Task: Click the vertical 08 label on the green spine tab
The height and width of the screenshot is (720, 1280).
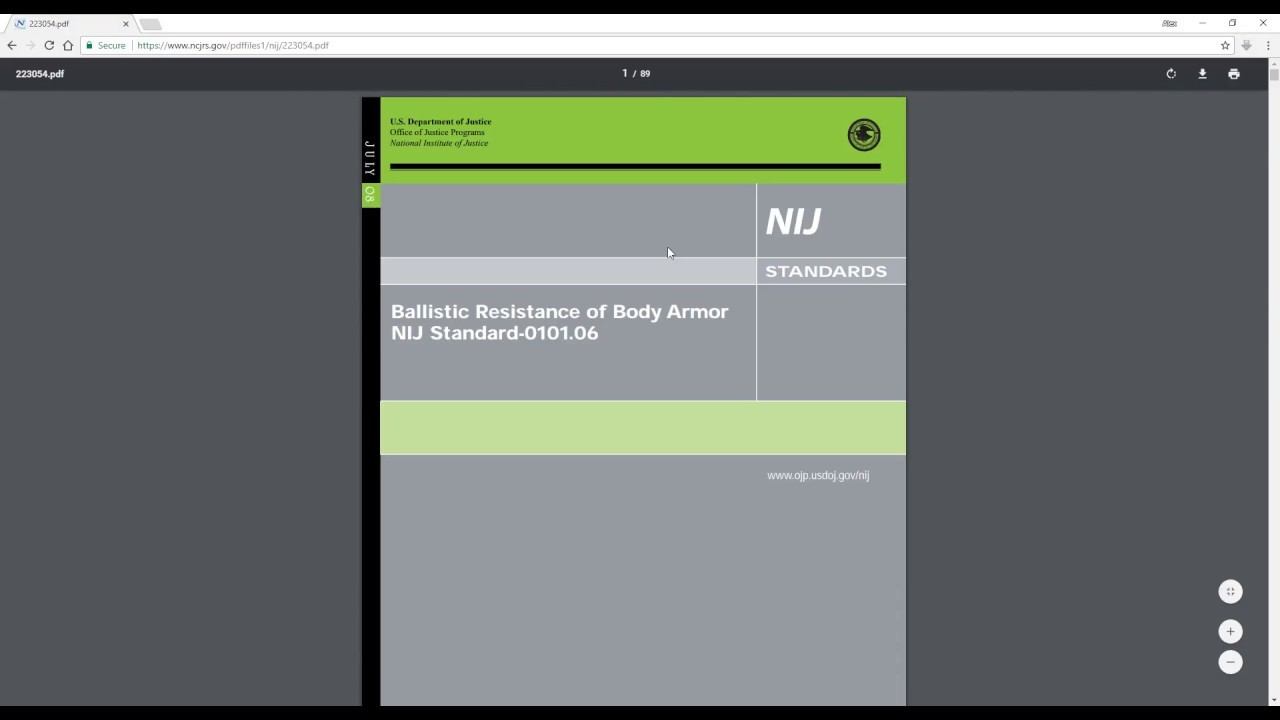Action: 370,194
